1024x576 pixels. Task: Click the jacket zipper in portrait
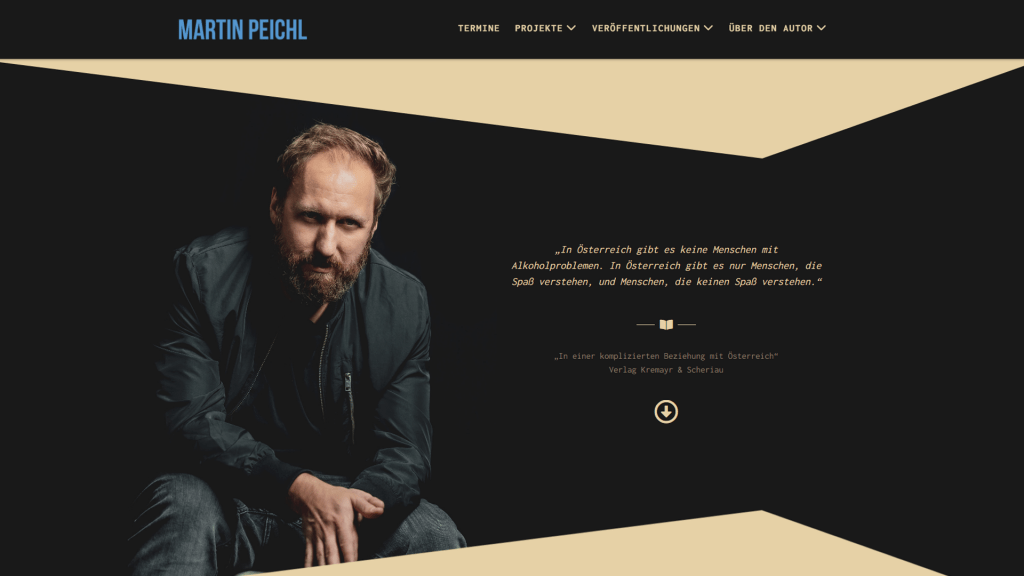click(x=349, y=395)
